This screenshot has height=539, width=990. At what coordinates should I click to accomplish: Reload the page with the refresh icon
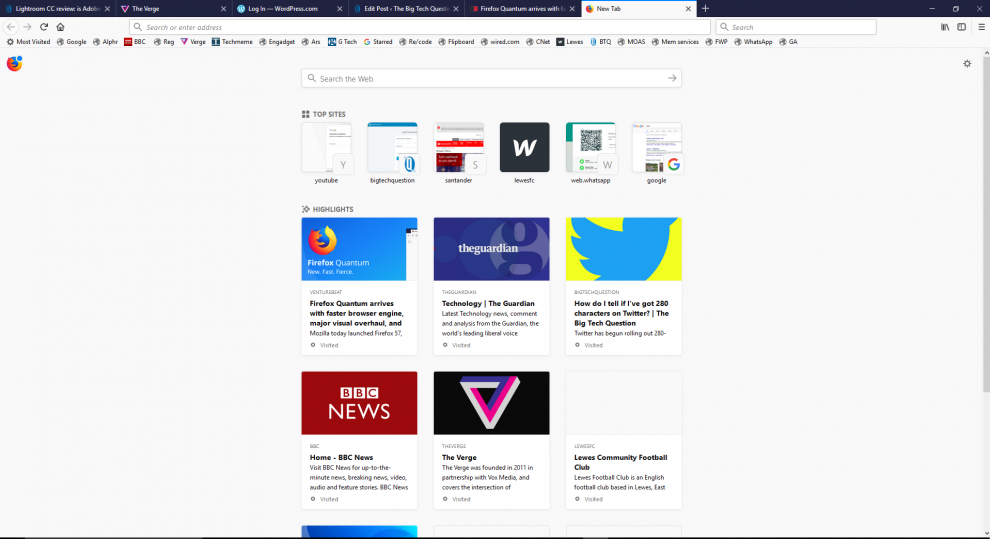click(44, 27)
